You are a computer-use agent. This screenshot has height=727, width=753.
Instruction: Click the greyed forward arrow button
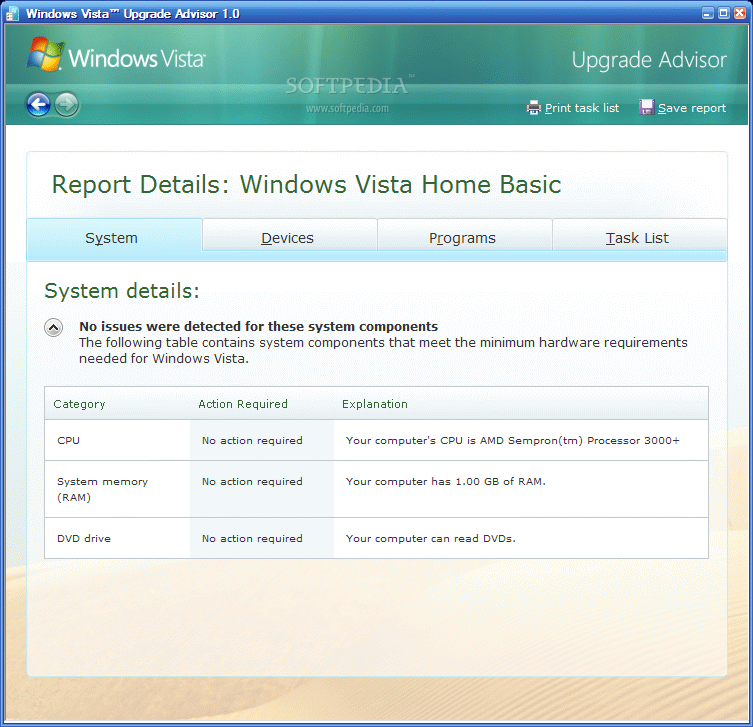pos(66,104)
